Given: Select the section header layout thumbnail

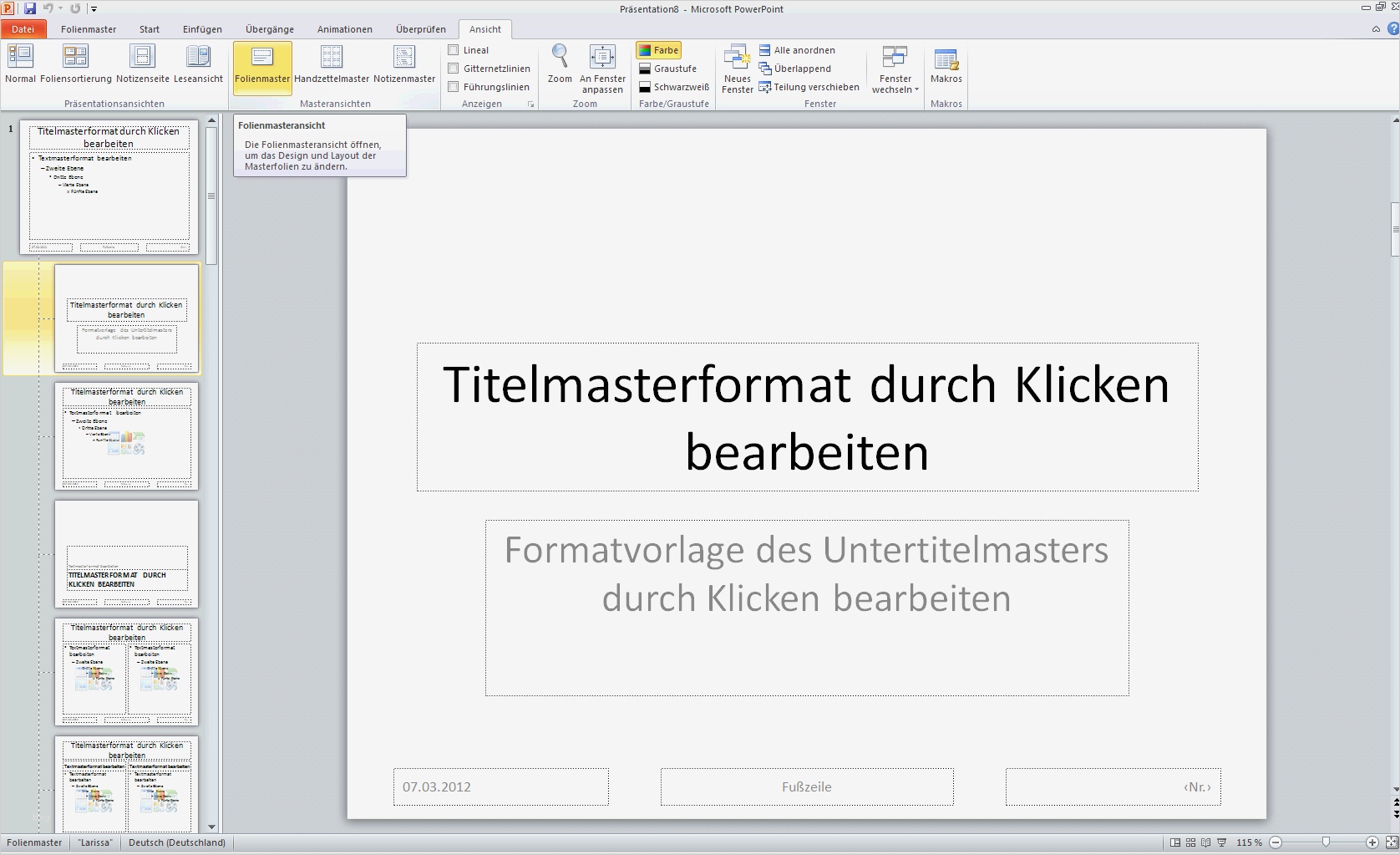Looking at the screenshot, I should coord(127,554).
